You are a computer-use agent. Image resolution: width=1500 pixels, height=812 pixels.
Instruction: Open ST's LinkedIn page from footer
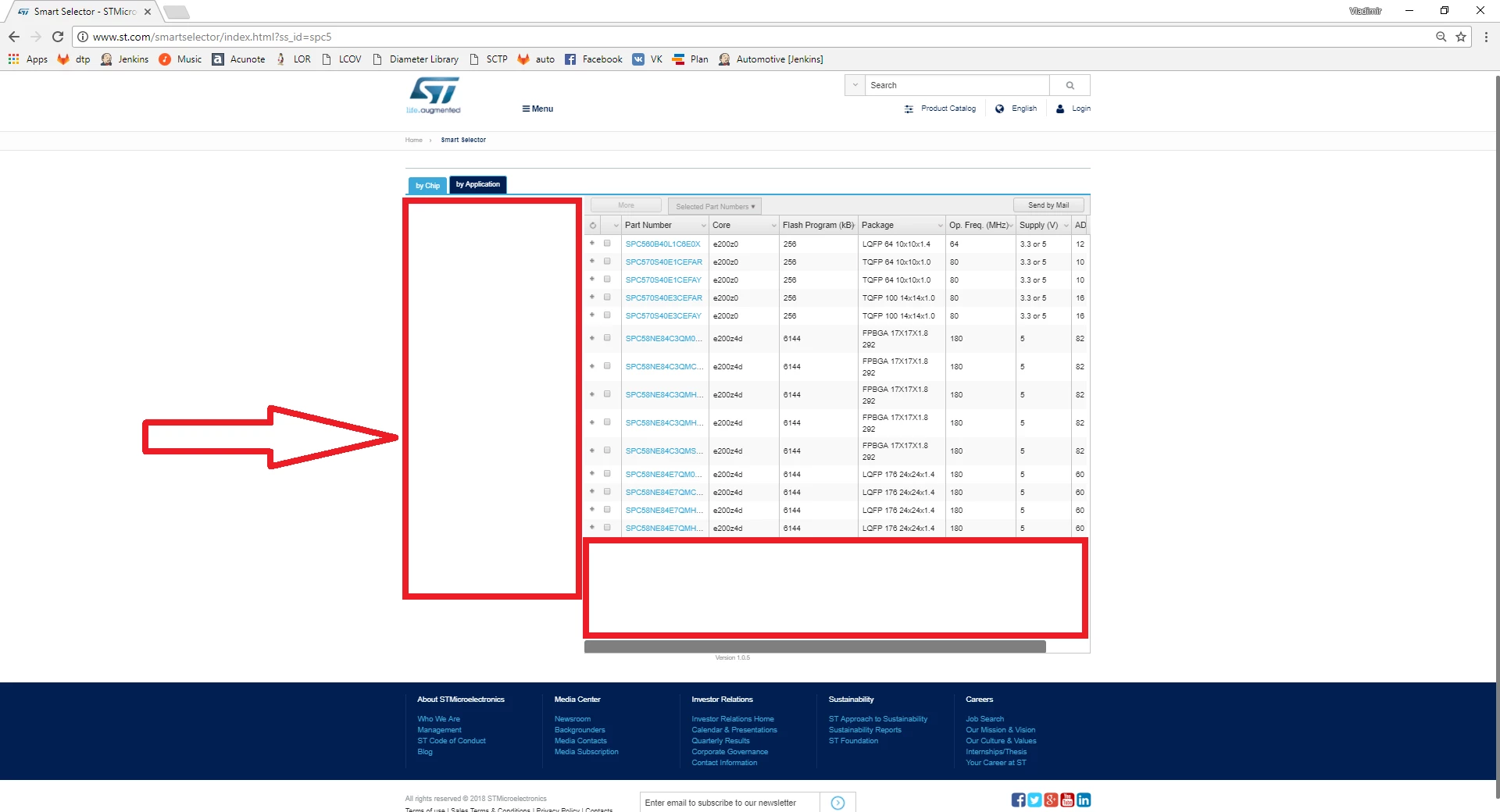click(1084, 800)
